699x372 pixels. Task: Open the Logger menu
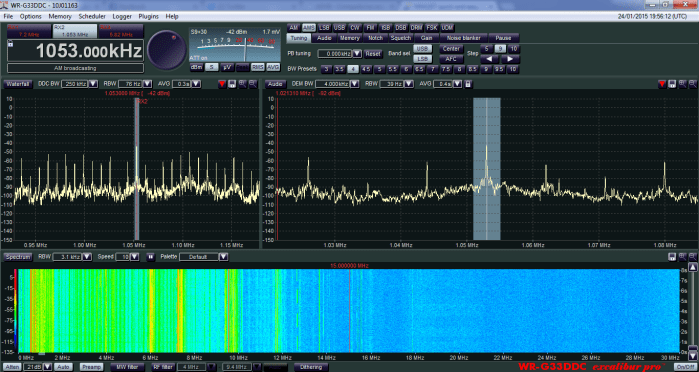[122, 17]
